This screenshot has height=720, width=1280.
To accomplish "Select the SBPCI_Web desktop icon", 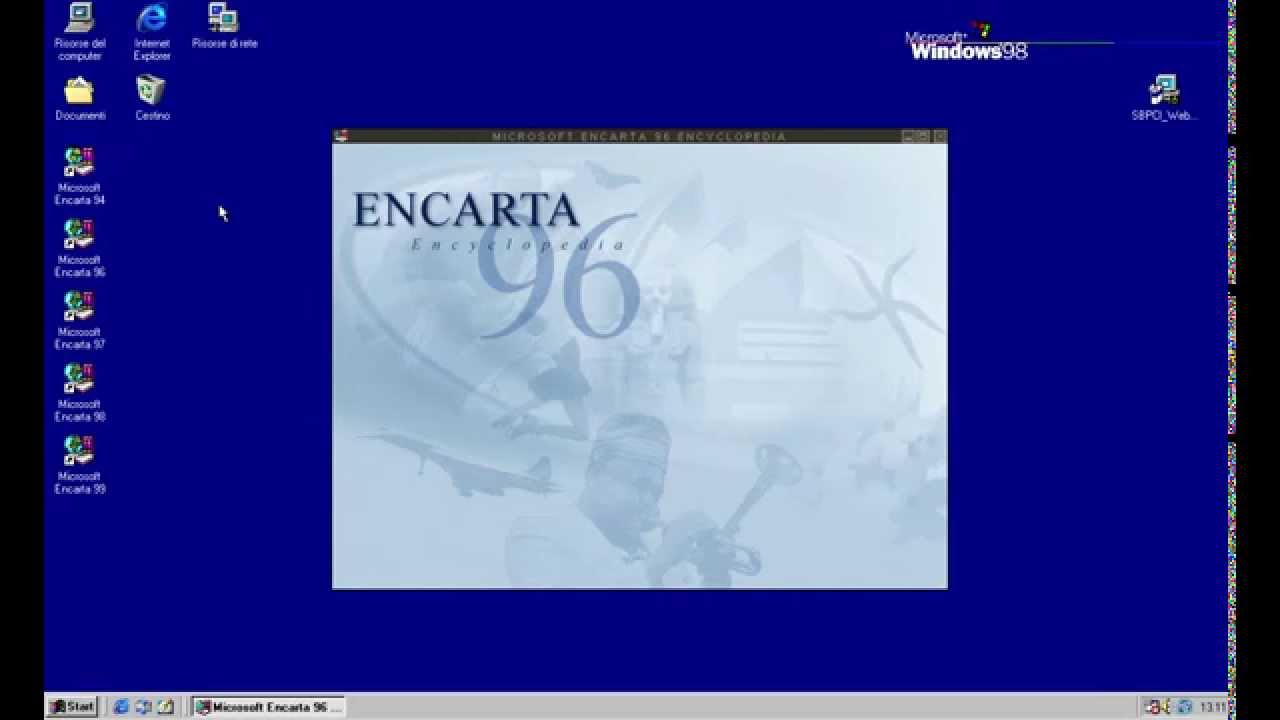I will point(1164,98).
